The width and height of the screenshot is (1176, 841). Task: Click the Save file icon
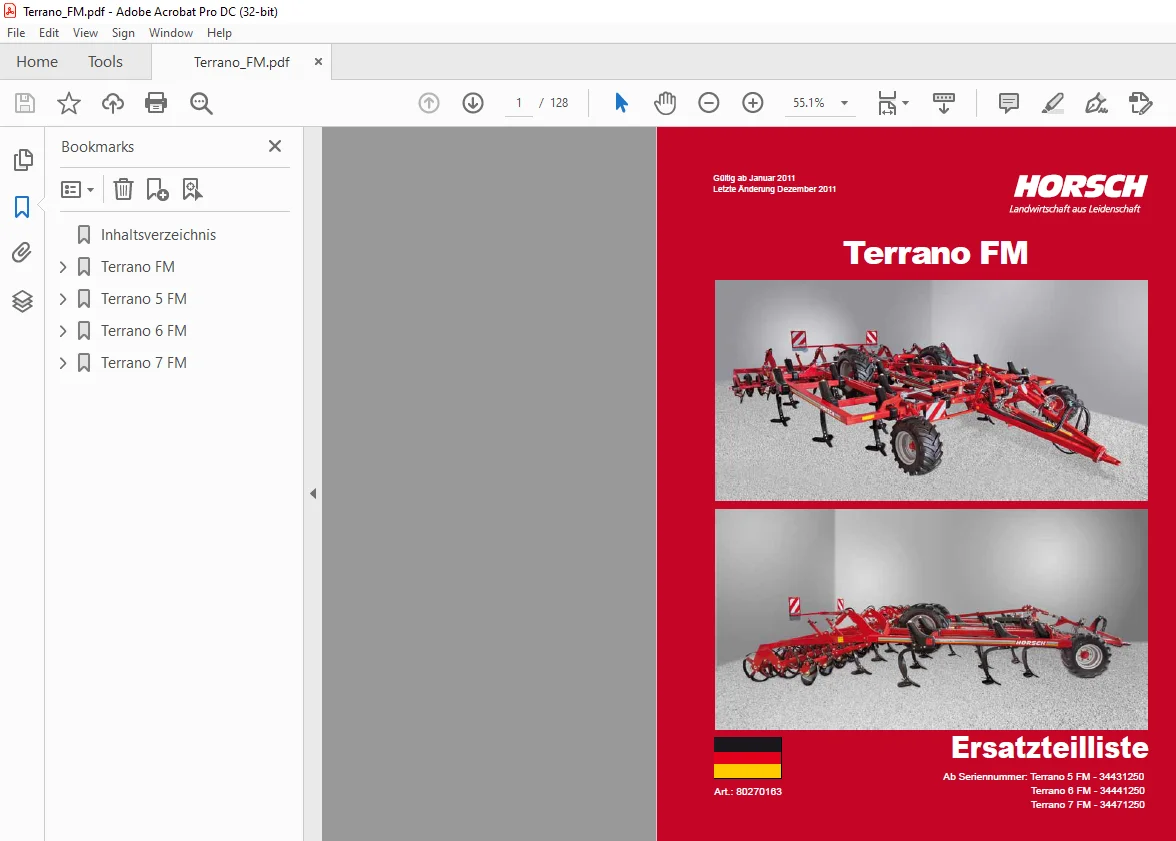click(x=25, y=103)
